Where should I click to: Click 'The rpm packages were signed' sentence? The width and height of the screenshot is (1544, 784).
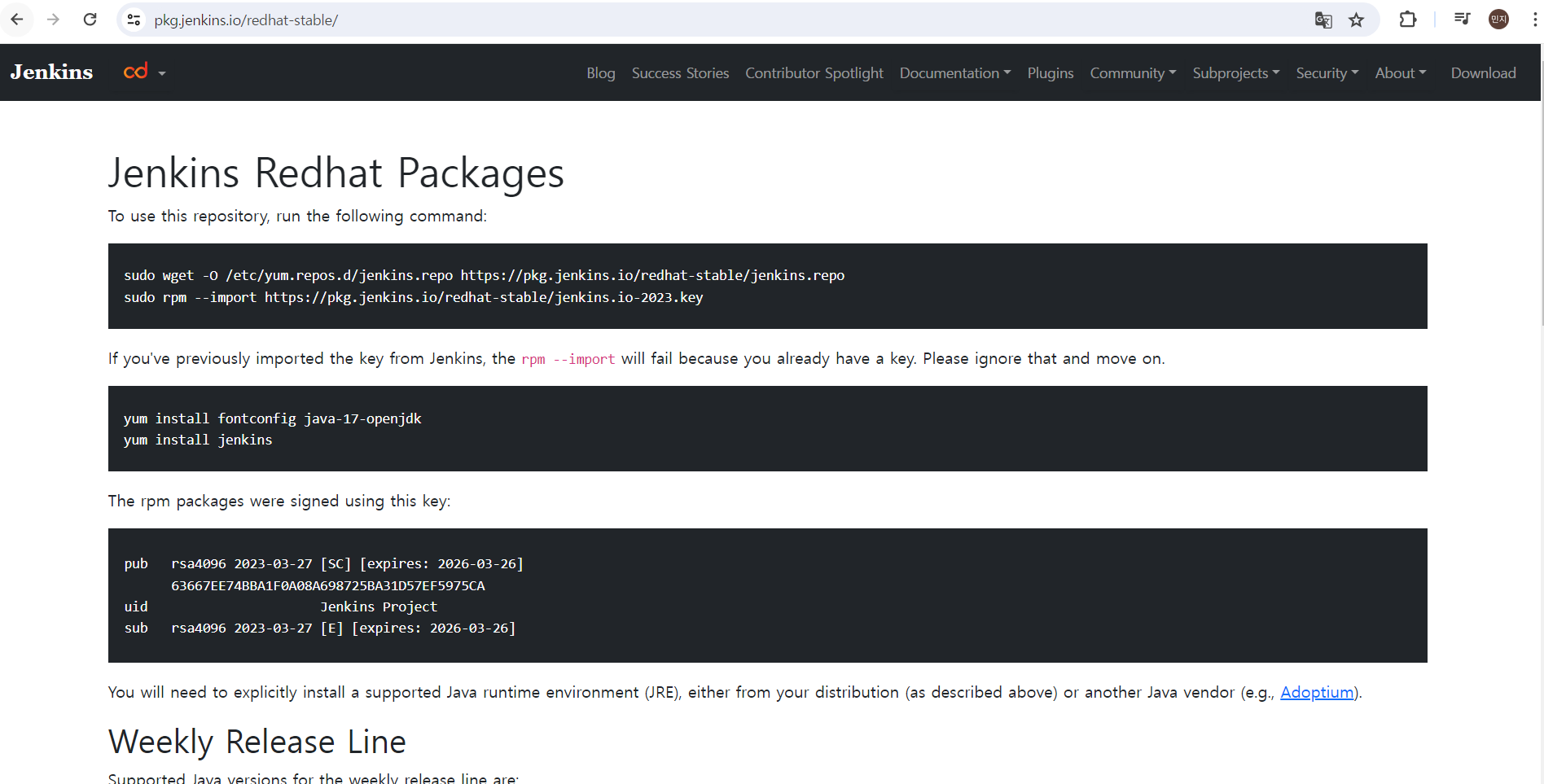[x=279, y=501]
